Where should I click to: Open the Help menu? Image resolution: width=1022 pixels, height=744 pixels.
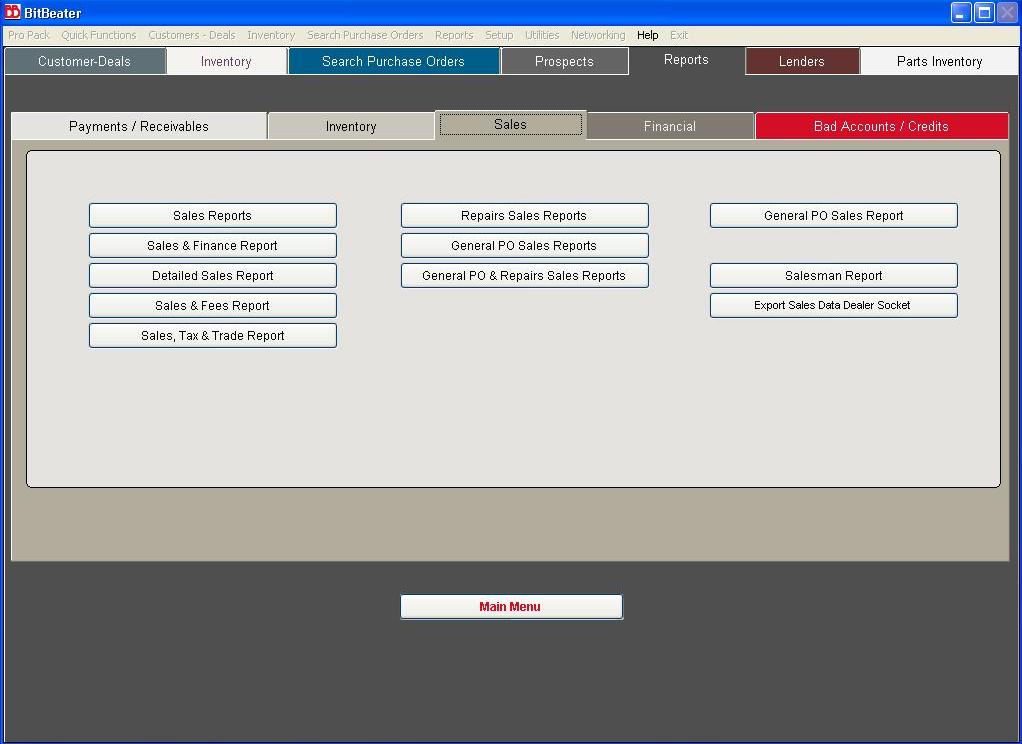[647, 35]
